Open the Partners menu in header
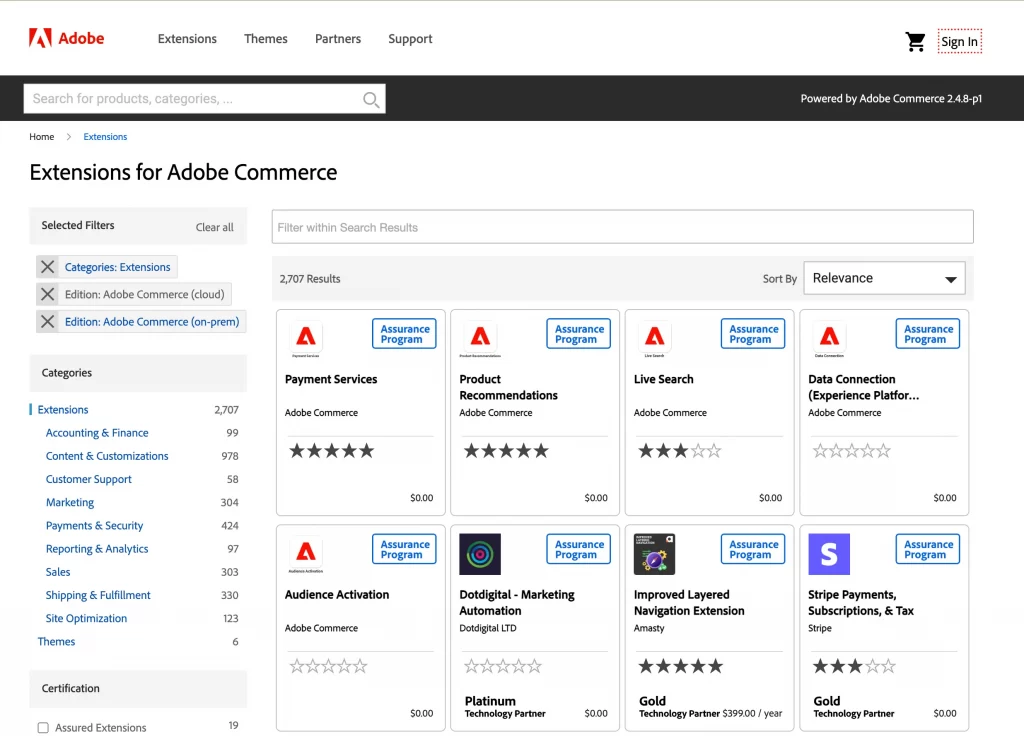This screenshot has width=1024, height=739. [x=338, y=39]
